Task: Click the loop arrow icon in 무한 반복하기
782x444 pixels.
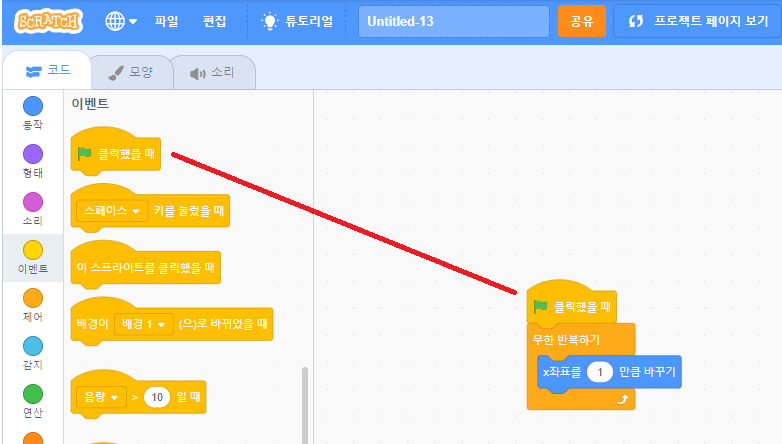Action: [x=622, y=399]
